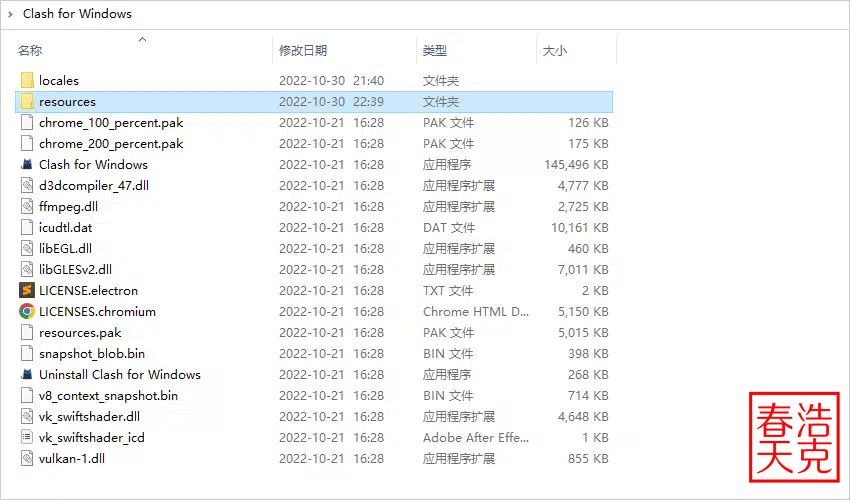Select the file name d3dcompiler_47.dll
The width and height of the screenshot is (850, 500).
tap(94, 185)
